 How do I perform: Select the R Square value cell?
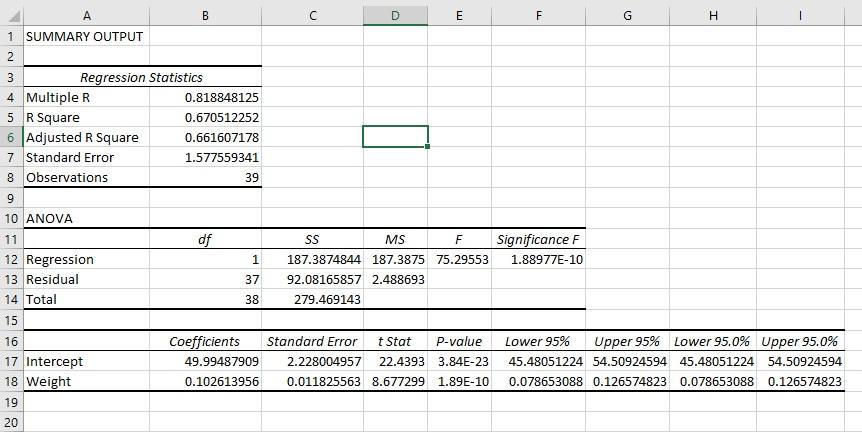tap(206, 118)
